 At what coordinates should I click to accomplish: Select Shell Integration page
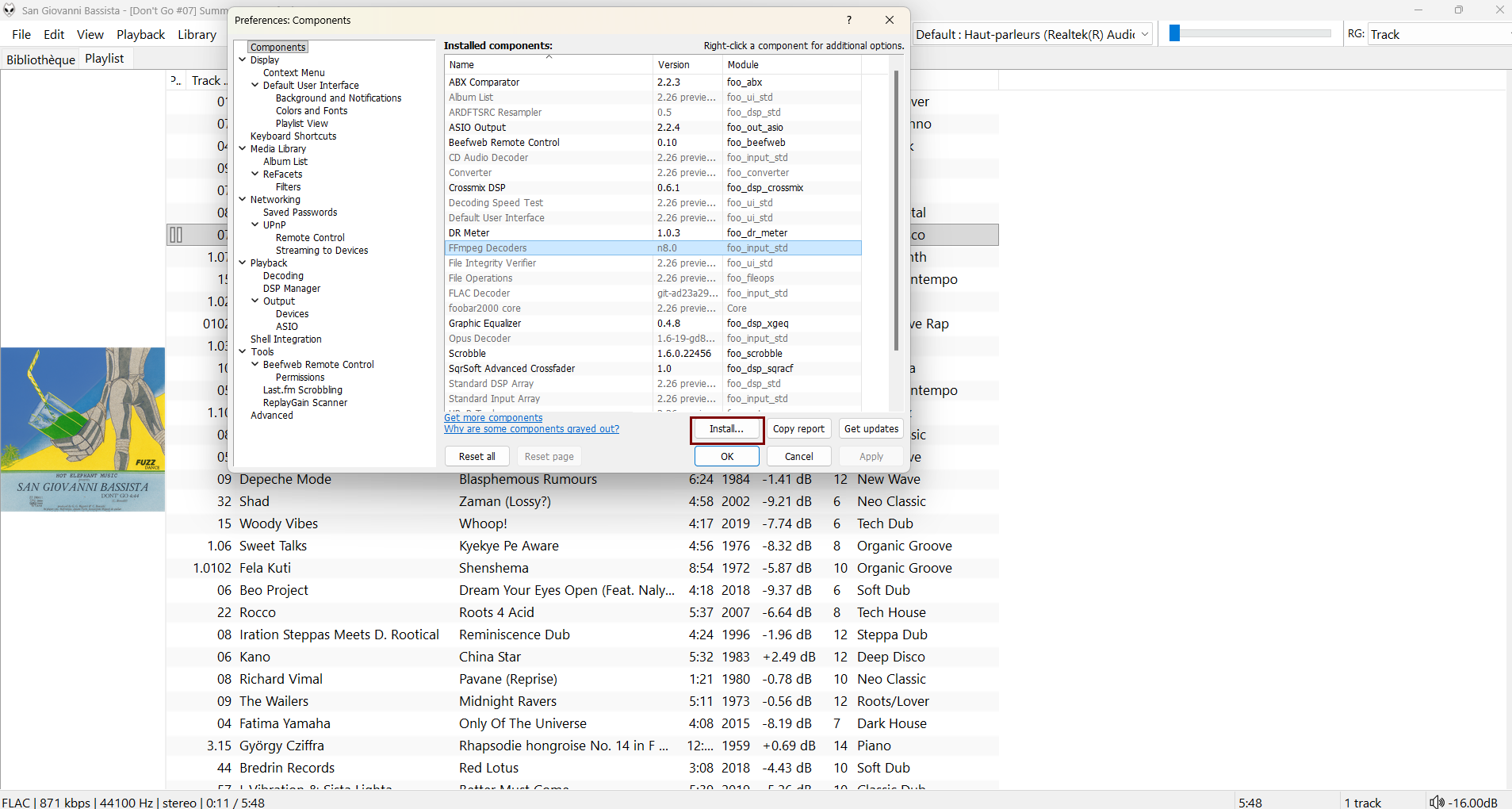286,339
